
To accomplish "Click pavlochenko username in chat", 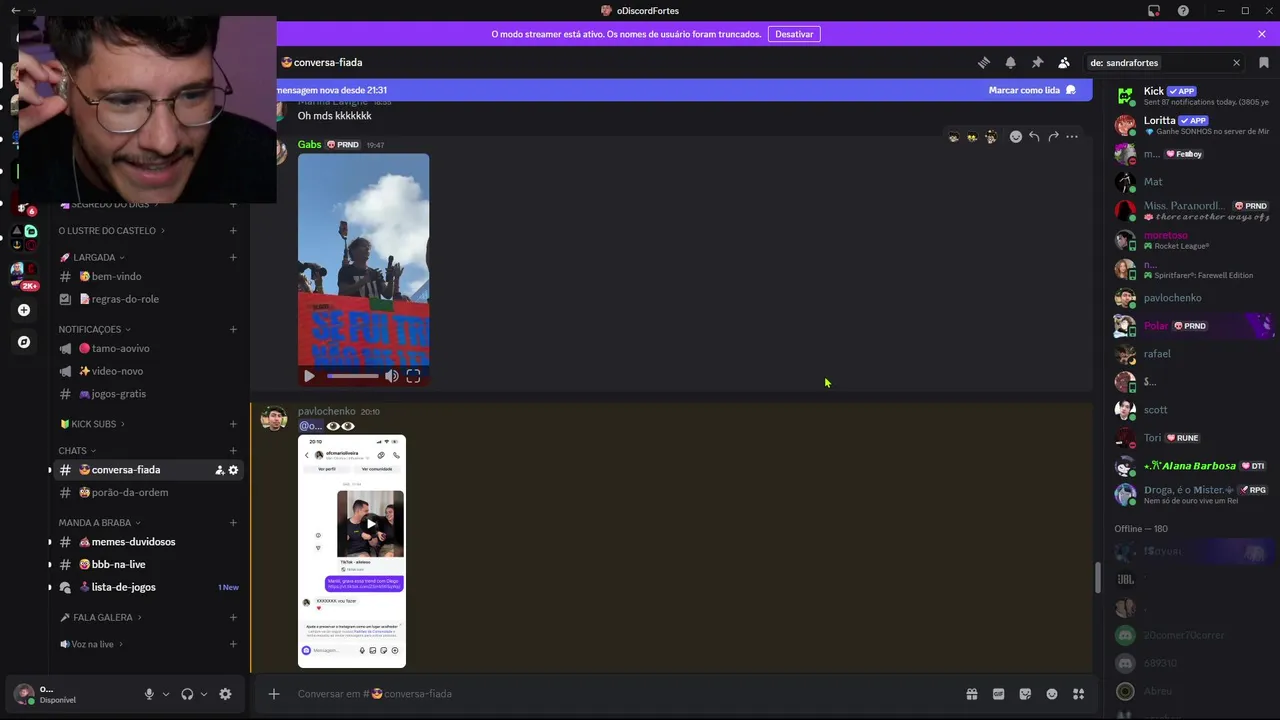I will pyautogui.click(x=326, y=411).
